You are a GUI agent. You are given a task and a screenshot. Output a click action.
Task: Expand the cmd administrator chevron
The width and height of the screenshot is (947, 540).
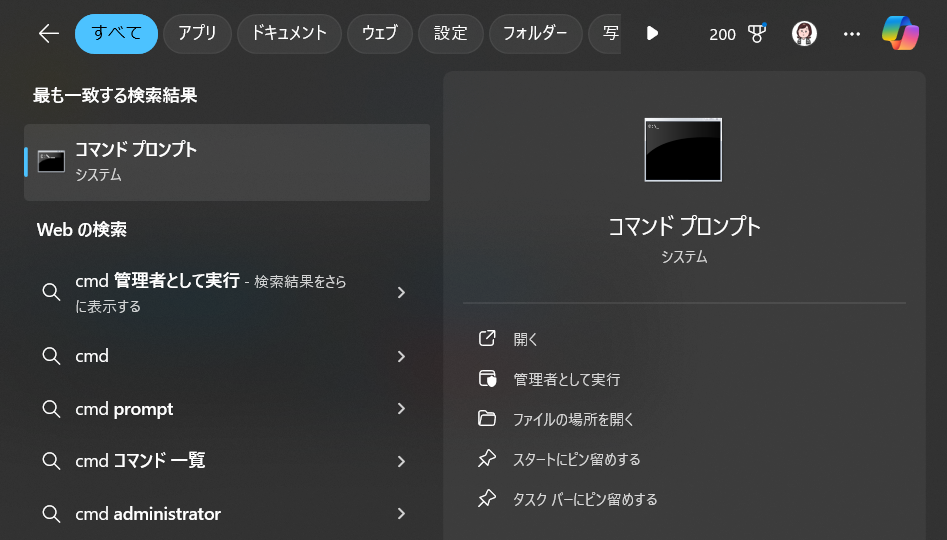pos(401,513)
